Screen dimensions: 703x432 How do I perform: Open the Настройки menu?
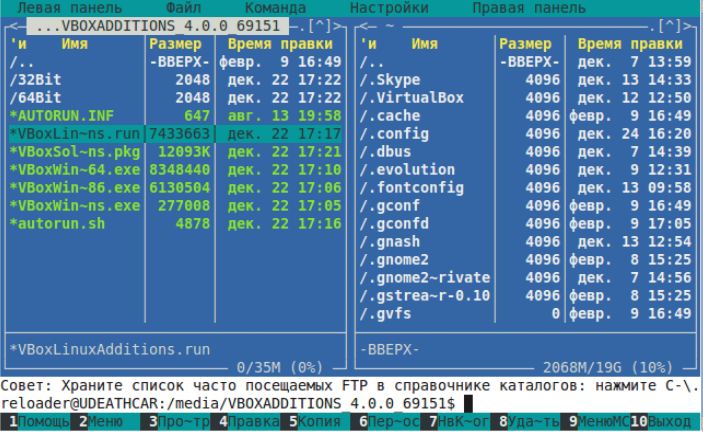pos(389,8)
